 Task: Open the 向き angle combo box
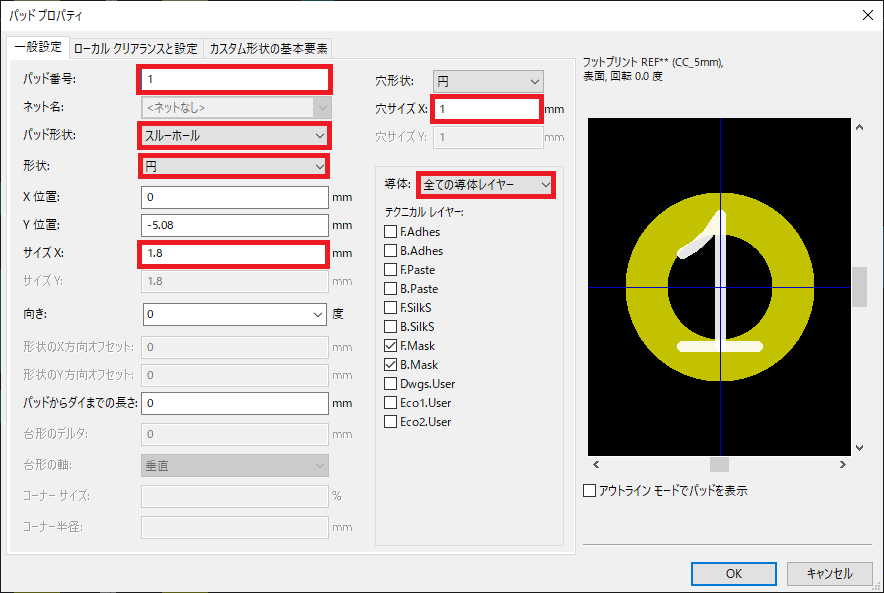(x=234, y=314)
